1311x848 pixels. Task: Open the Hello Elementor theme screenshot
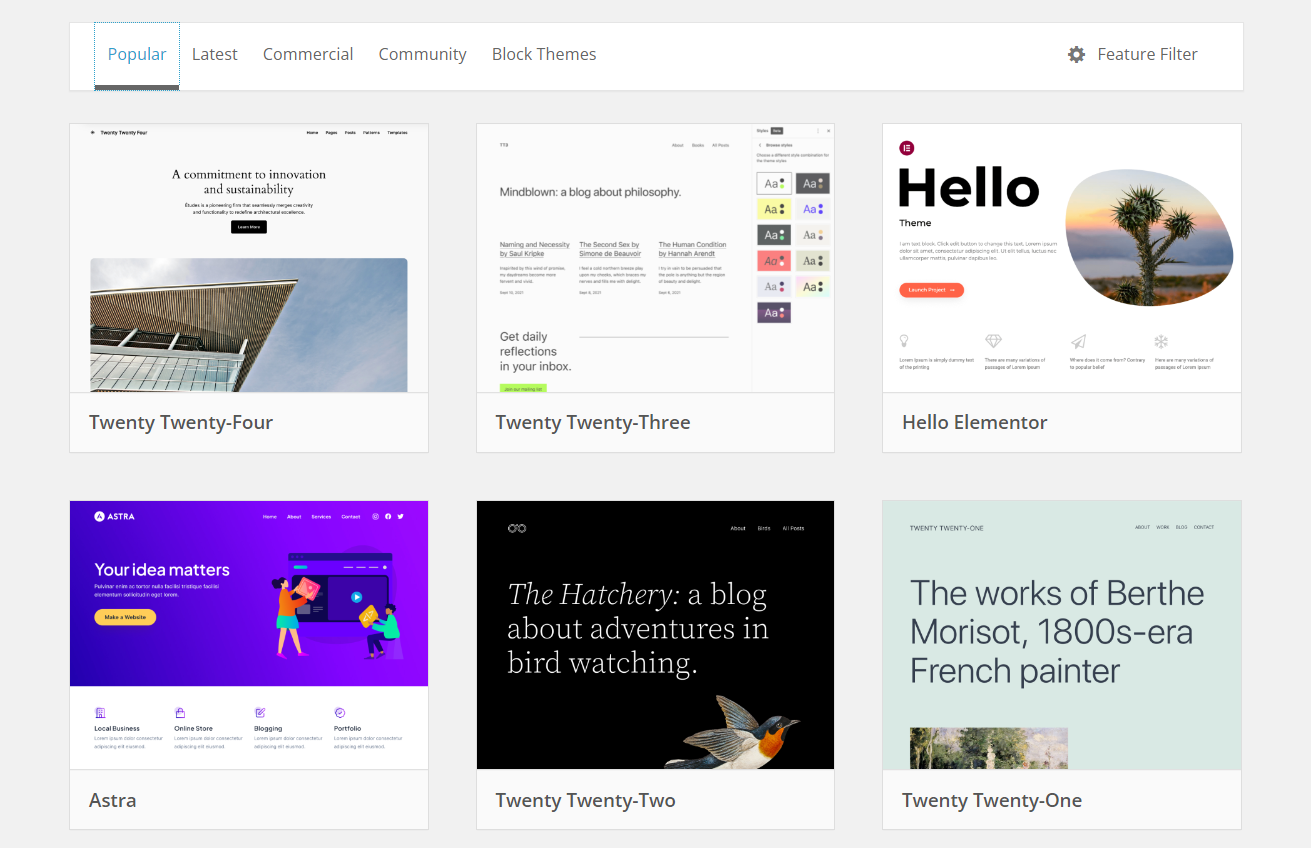tap(1062, 258)
